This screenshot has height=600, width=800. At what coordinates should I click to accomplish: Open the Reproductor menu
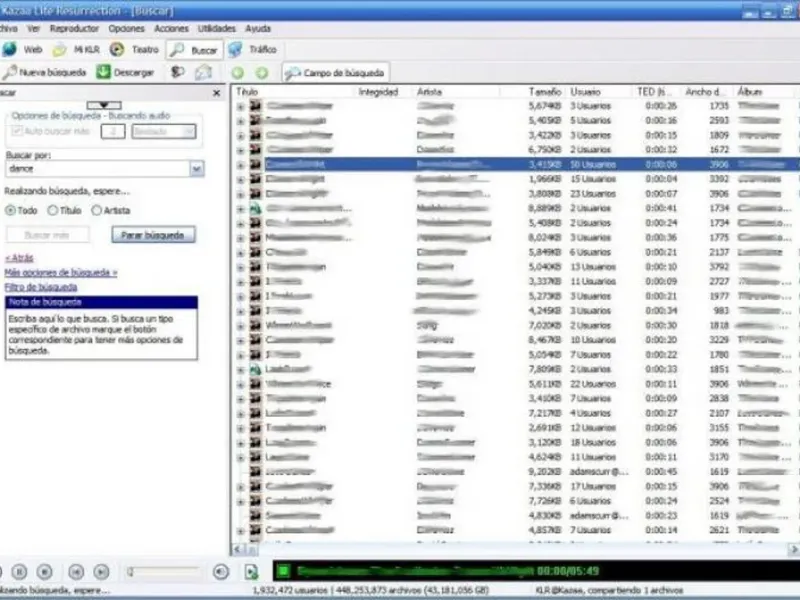74,29
